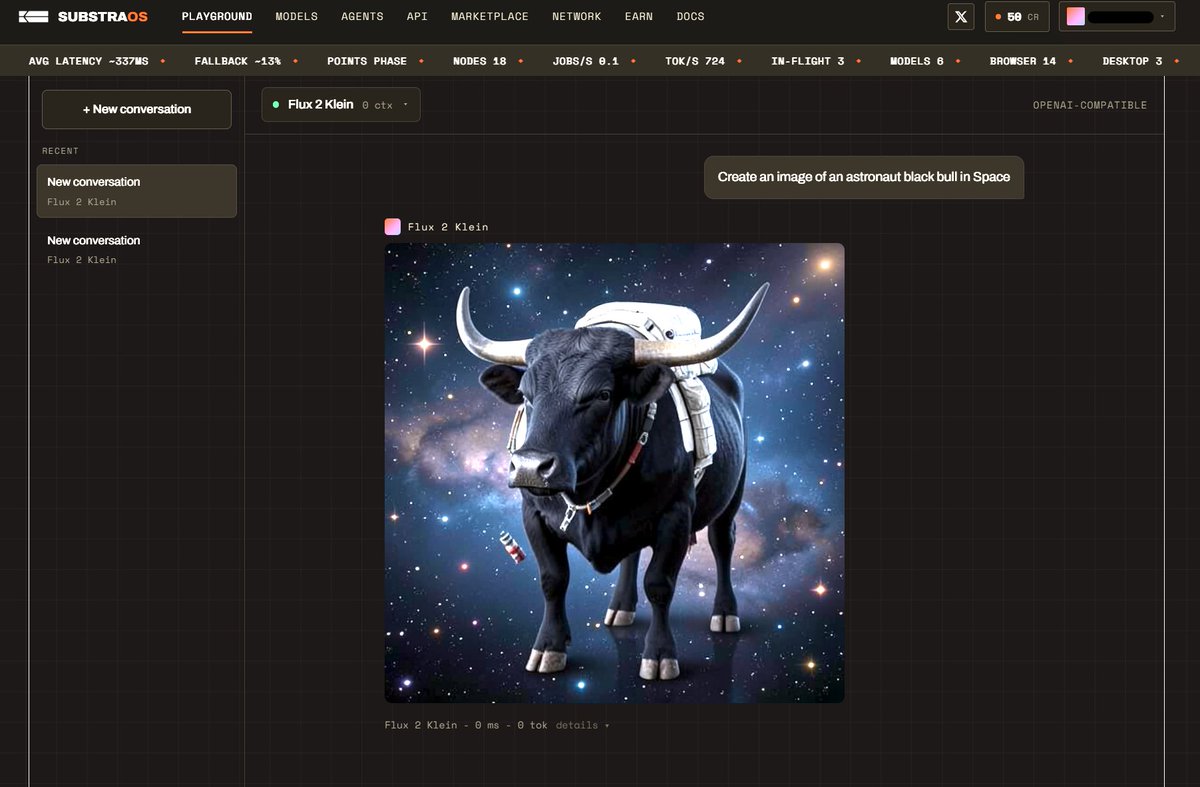The height and width of the screenshot is (787, 1200).
Task: Click the IN-FLIGHT 3 stat
Action: click(x=808, y=61)
